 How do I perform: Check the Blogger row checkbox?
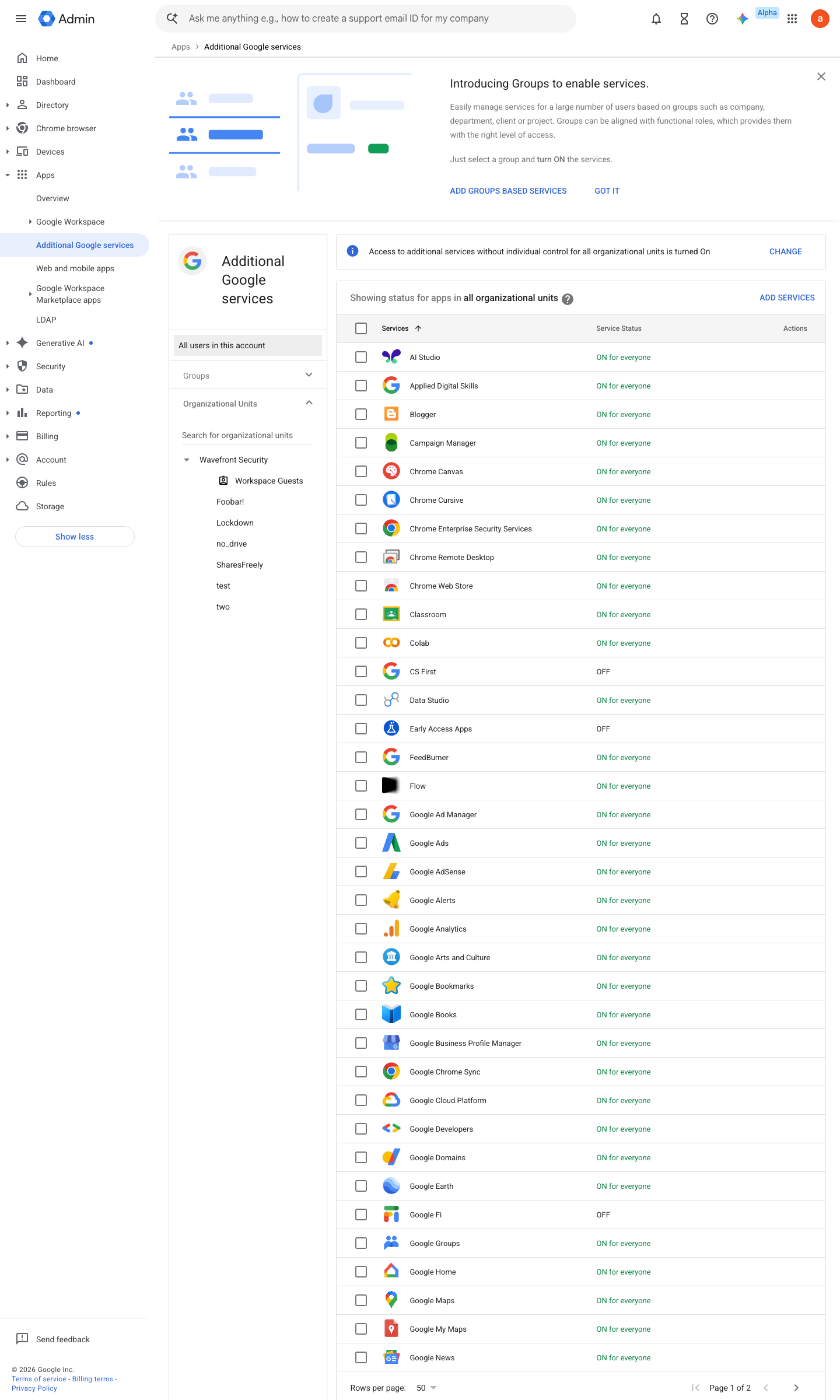tap(361, 414)
